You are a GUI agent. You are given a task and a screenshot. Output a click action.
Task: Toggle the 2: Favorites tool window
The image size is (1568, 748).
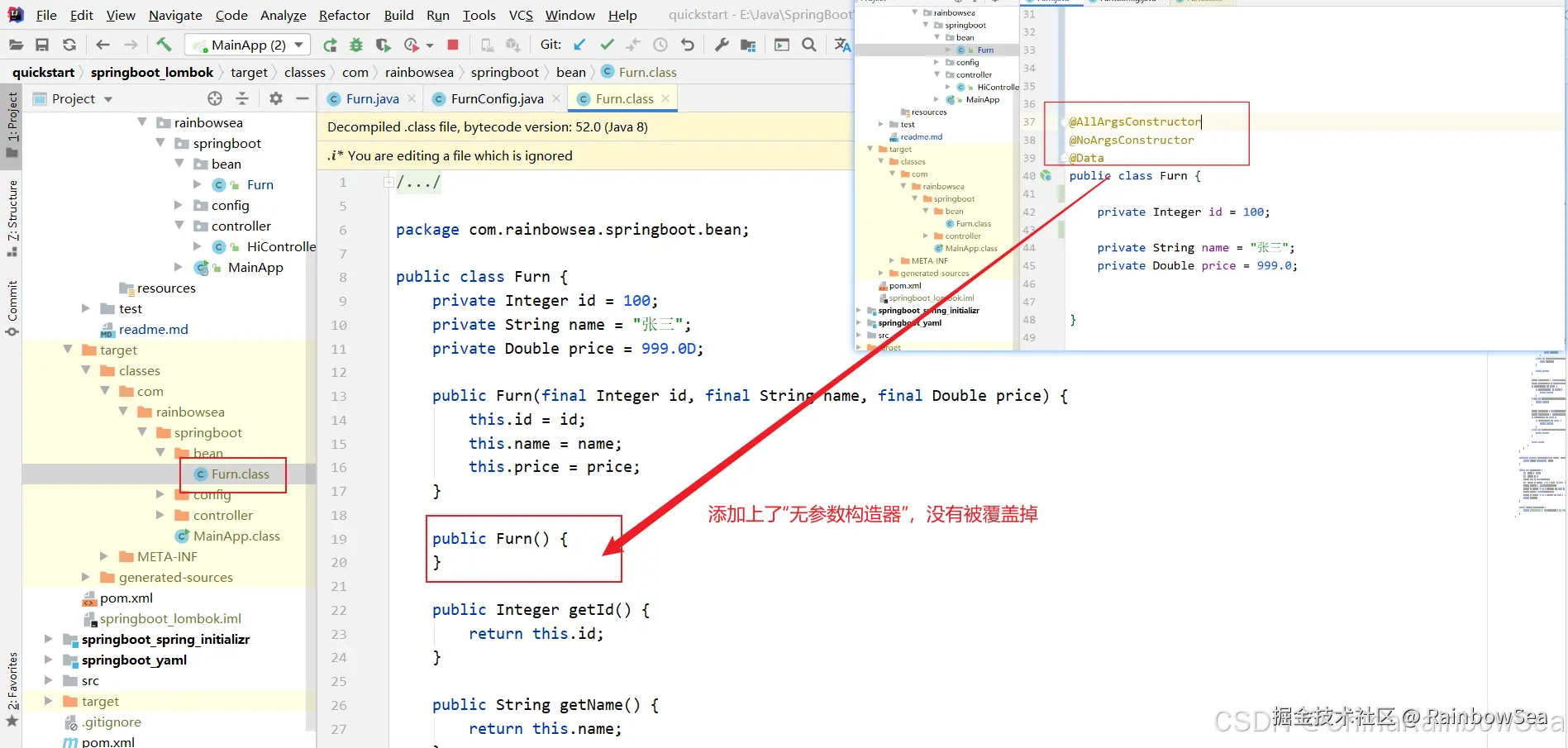pyautogui.click(x=12, y=689)
